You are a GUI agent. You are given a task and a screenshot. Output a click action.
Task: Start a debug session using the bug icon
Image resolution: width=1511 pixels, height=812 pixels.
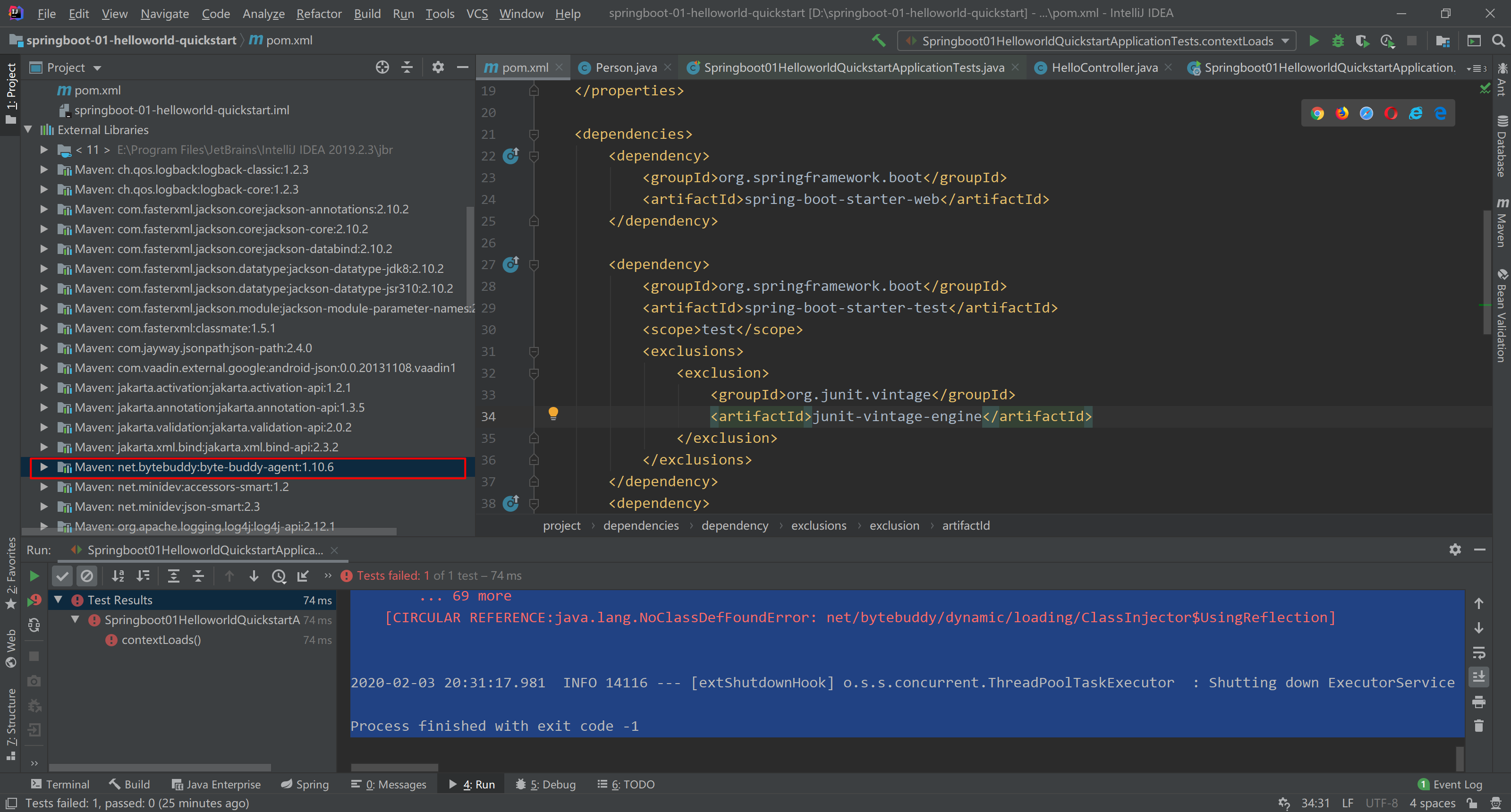1338,41
